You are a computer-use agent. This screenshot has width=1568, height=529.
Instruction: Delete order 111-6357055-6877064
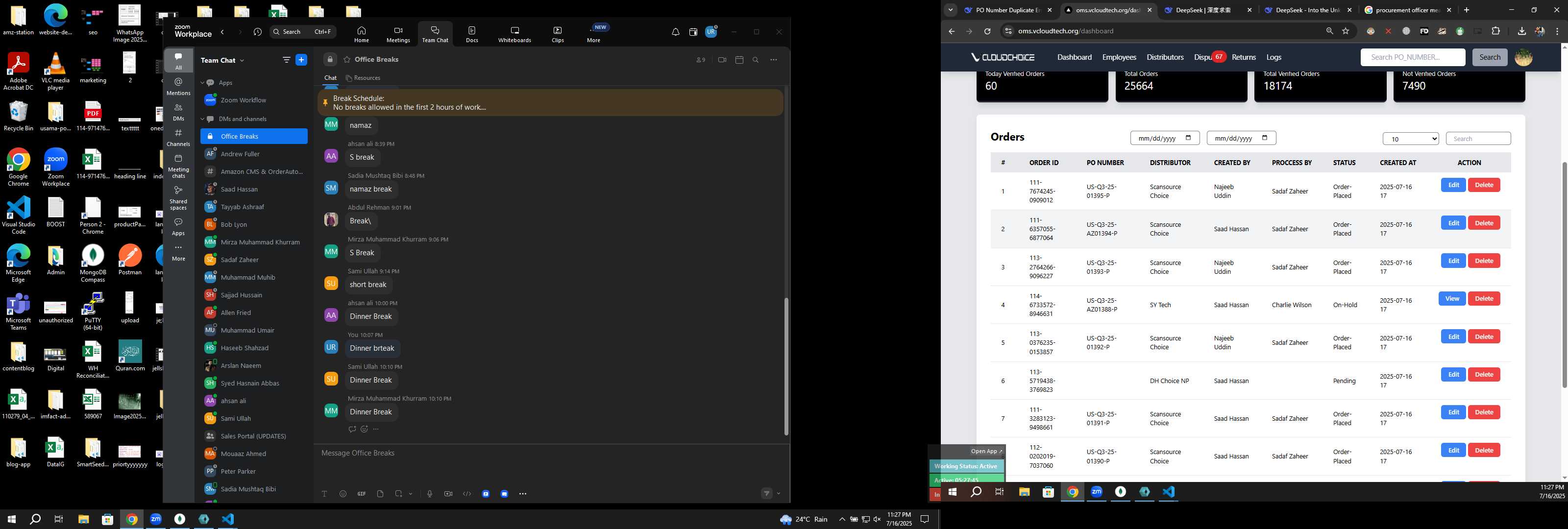tap(1483, 223)
